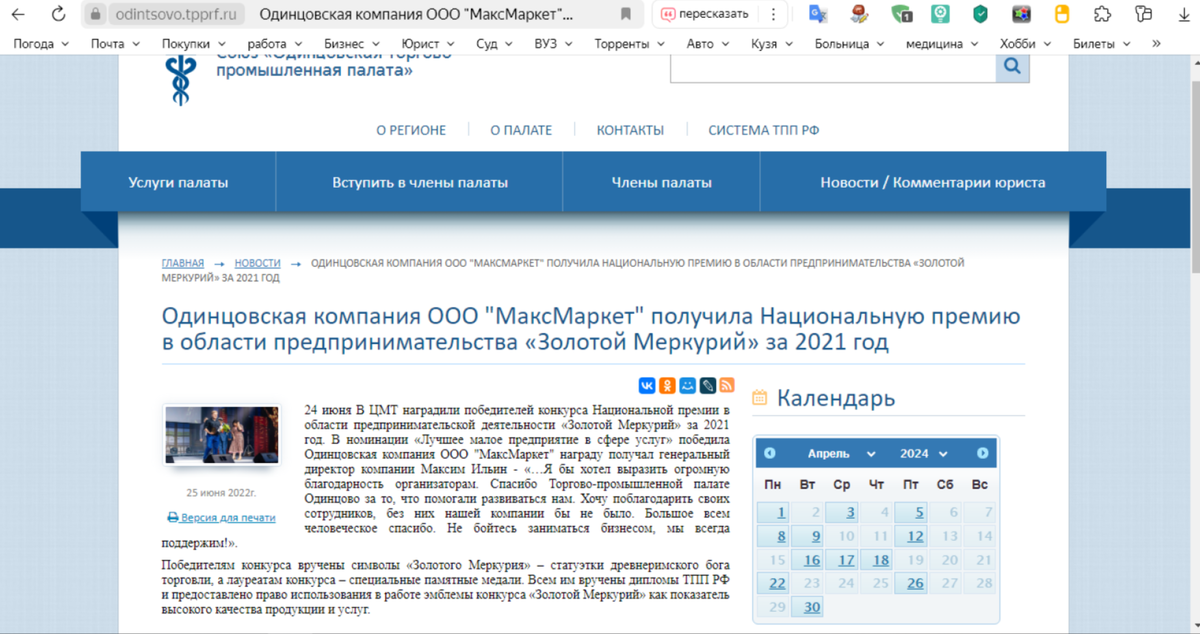Share the article via the Moi Mir icon
The image size is (1200, 634).
[687, 385]
